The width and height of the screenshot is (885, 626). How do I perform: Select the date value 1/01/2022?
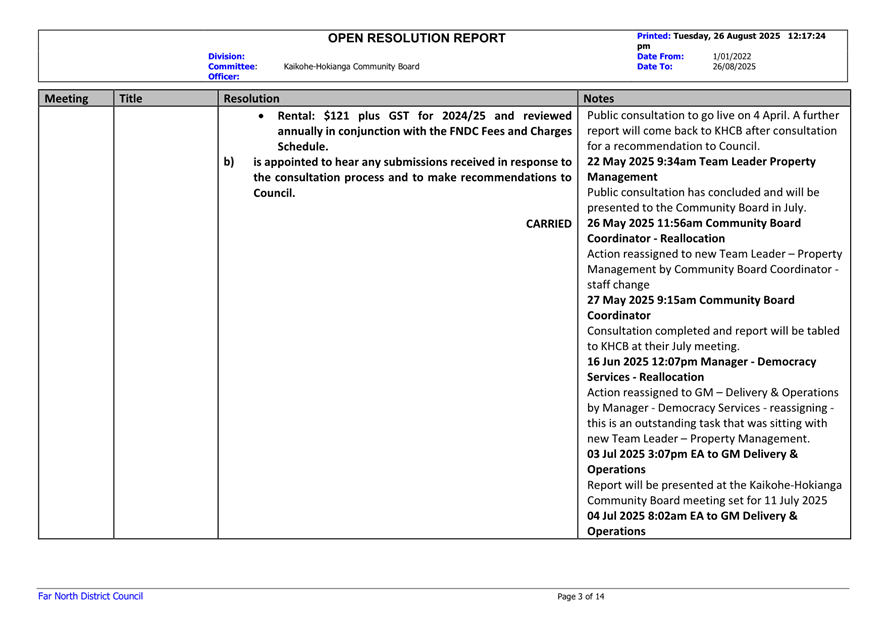coord(731,56)
